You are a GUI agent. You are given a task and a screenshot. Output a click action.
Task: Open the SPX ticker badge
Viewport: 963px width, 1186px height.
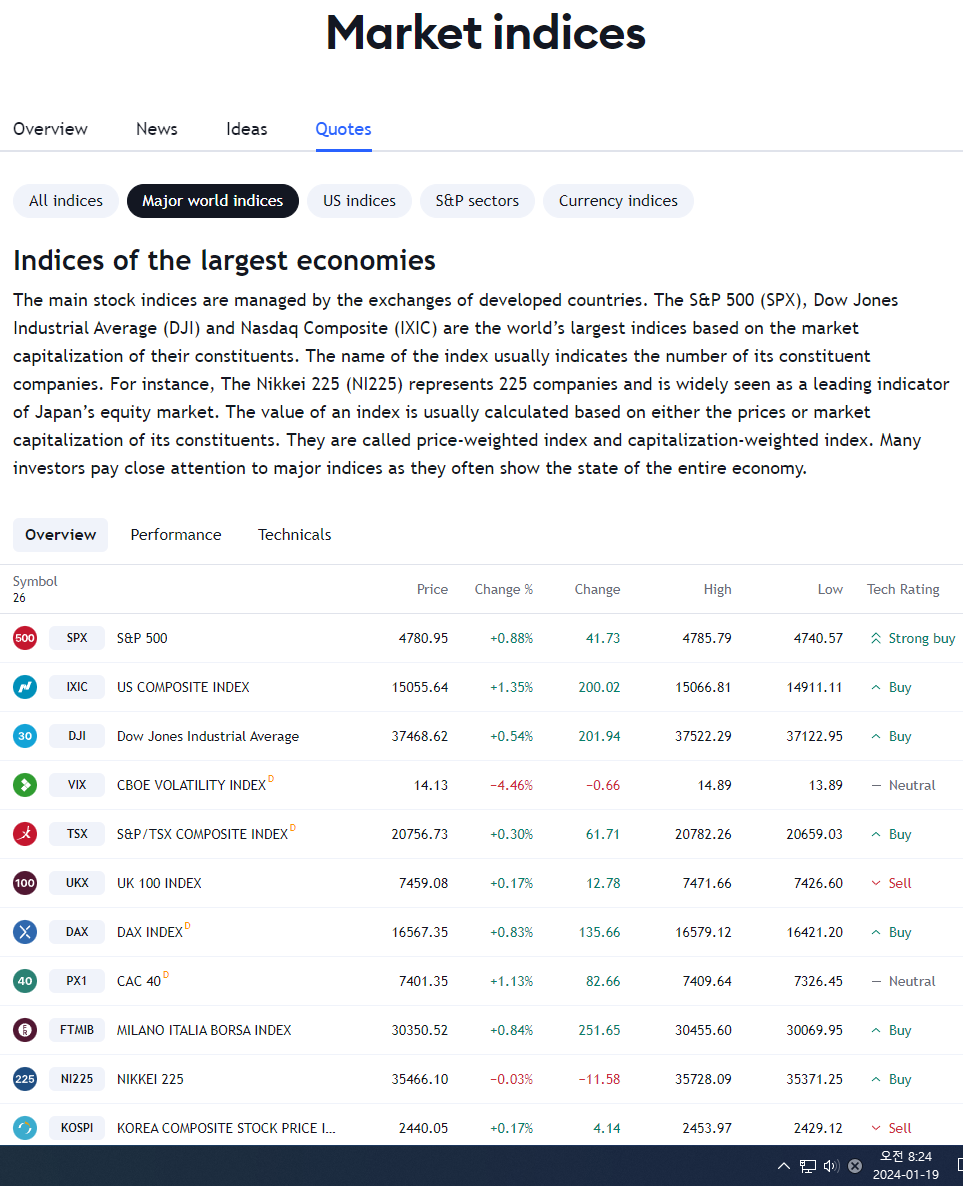(77, 638)
